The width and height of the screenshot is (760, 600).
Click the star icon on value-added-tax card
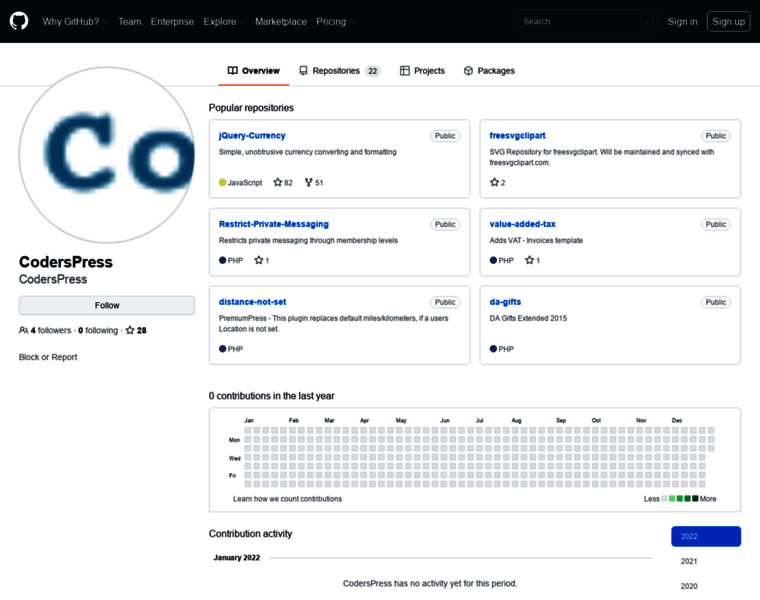tap(529, 260)
